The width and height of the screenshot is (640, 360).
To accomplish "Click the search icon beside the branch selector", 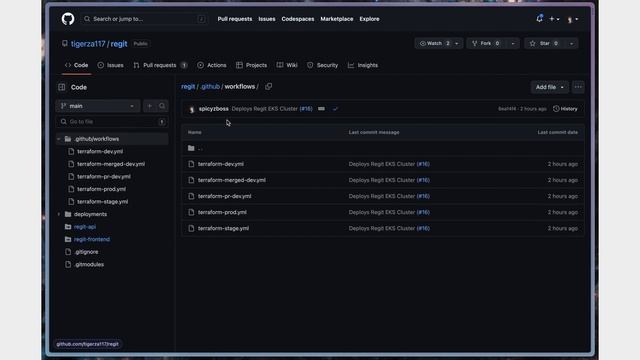I will 162,106.
